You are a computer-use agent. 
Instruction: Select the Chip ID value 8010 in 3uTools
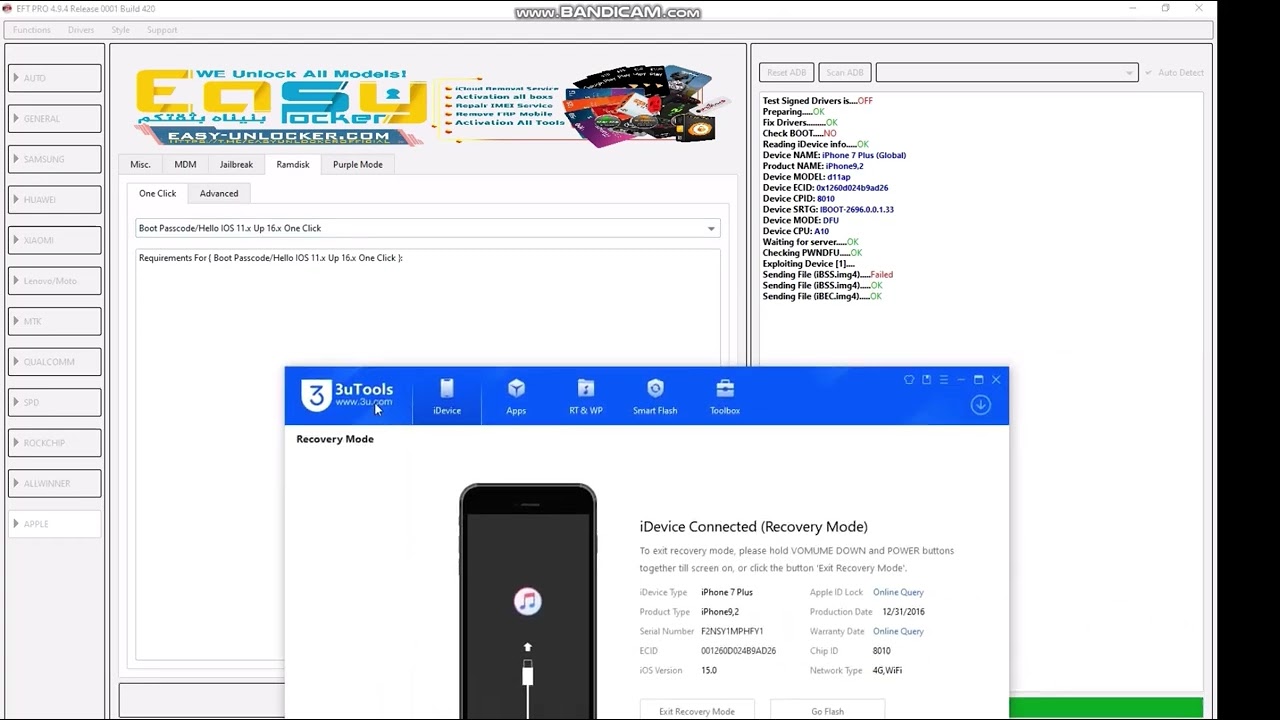[x=881, y=651]
